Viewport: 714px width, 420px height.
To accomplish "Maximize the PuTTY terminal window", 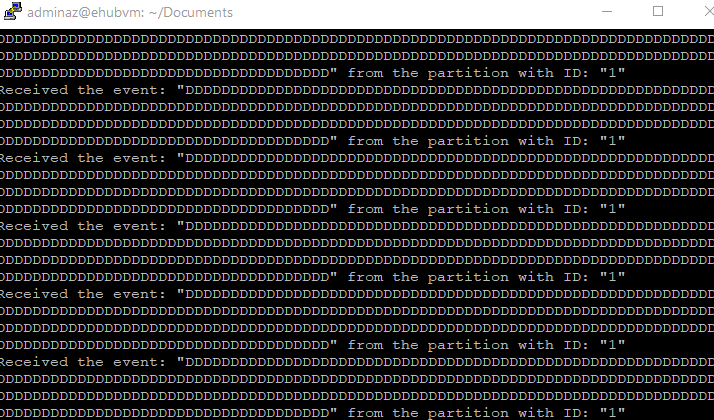I will coord(658,11).
